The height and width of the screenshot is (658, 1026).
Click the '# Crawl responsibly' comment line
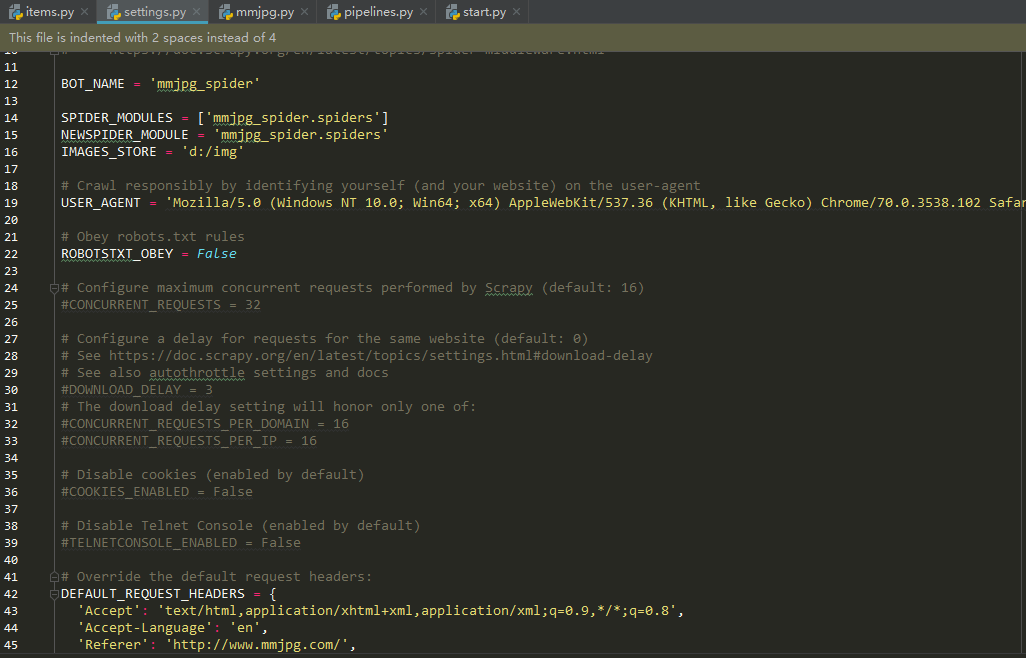point(380,186)
